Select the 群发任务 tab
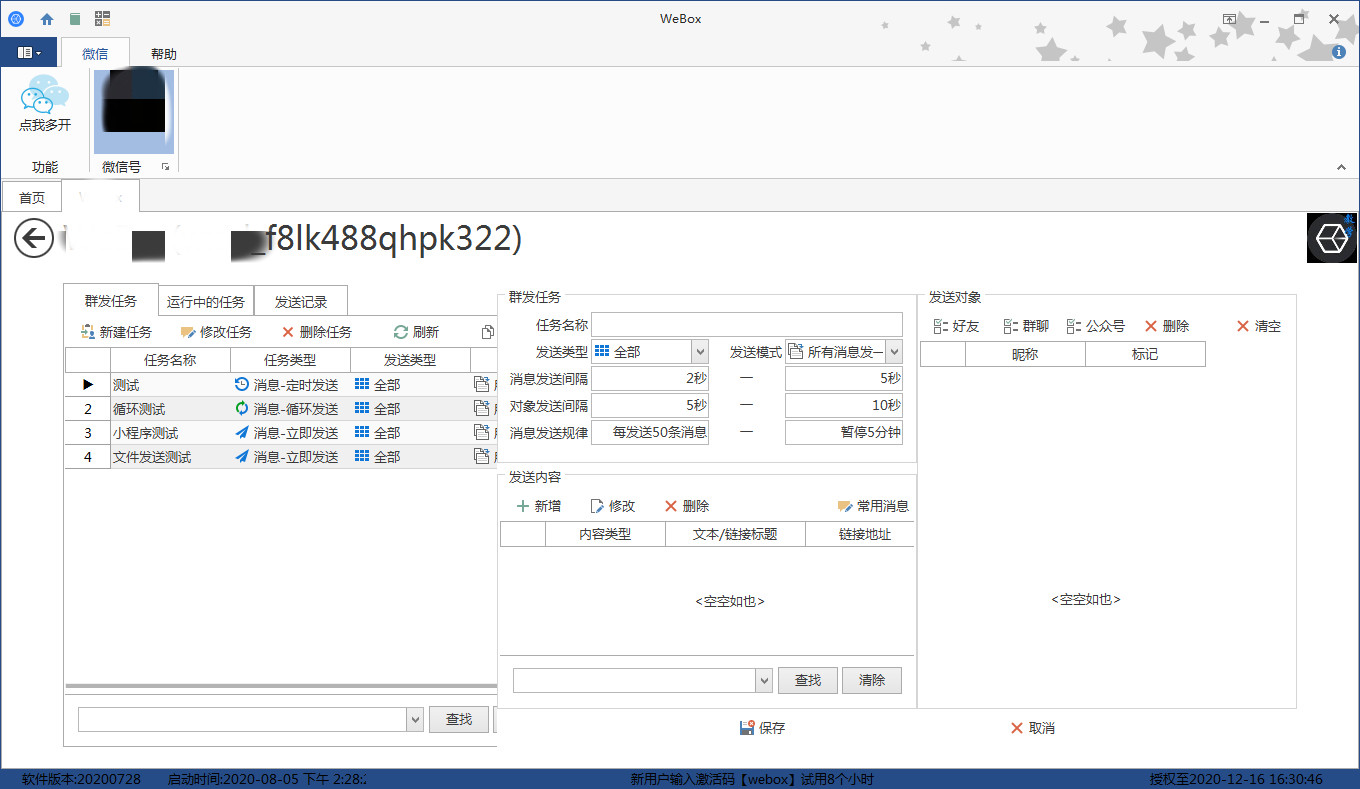 click(x=111, y=300)
